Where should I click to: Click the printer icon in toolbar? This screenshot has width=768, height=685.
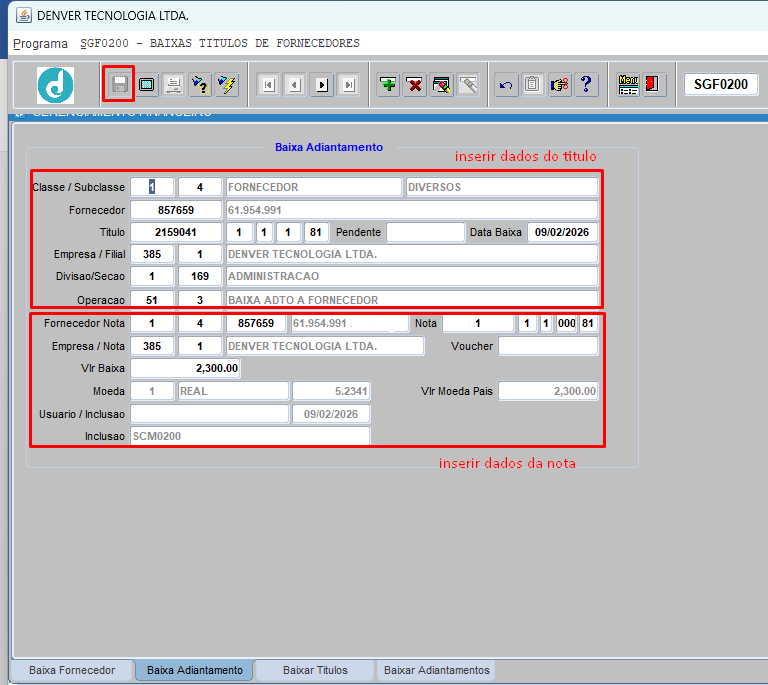tap(173, 85)
